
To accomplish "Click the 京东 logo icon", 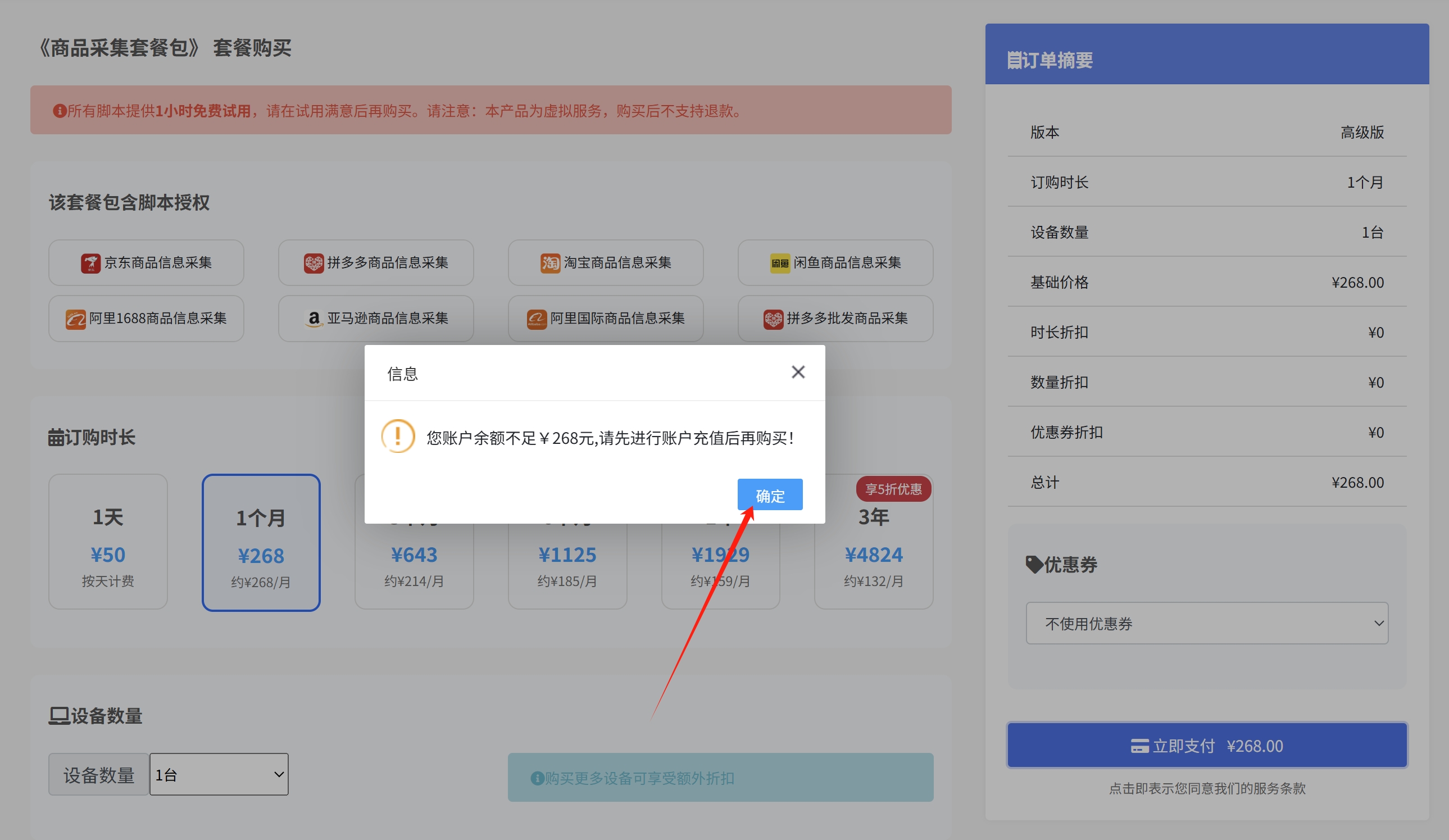I will 90,264.
